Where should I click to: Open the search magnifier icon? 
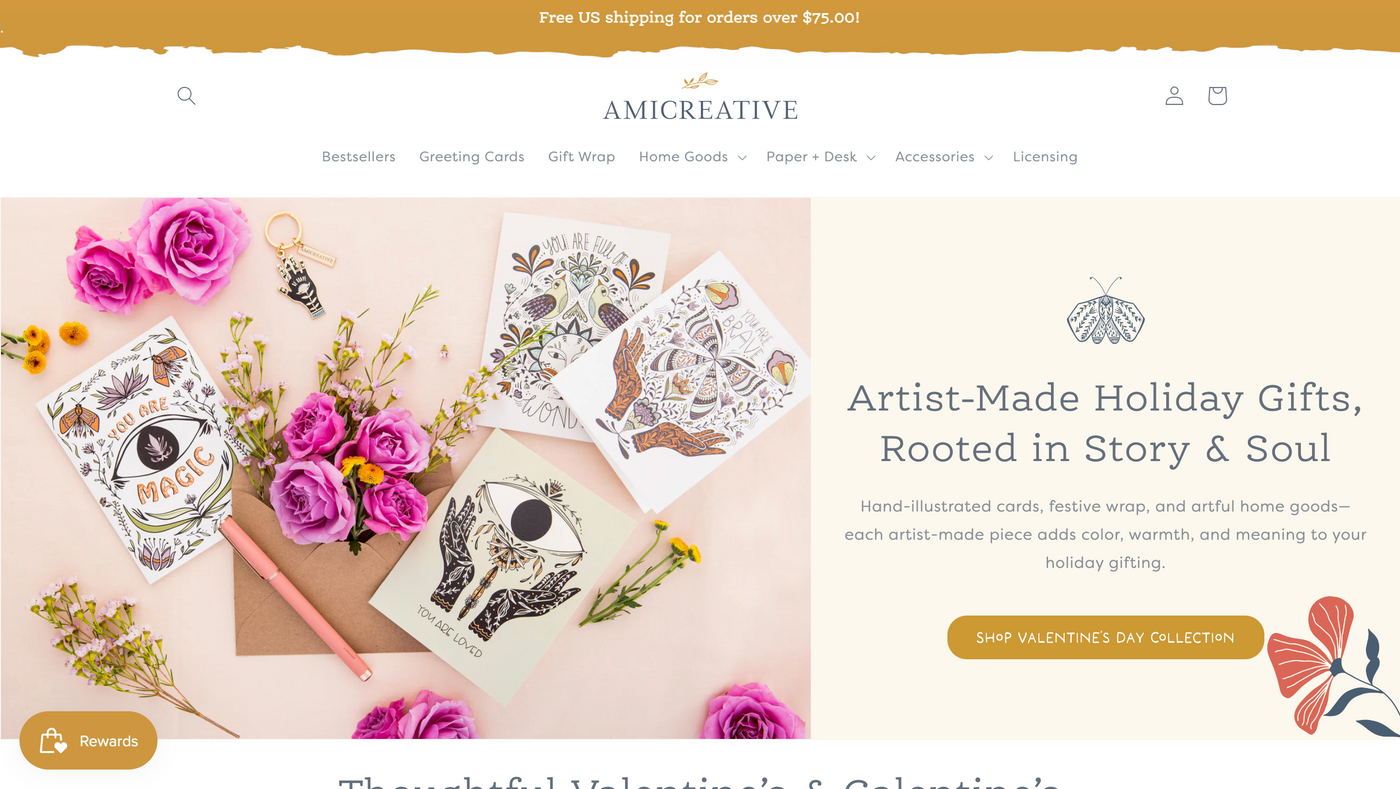186,96
